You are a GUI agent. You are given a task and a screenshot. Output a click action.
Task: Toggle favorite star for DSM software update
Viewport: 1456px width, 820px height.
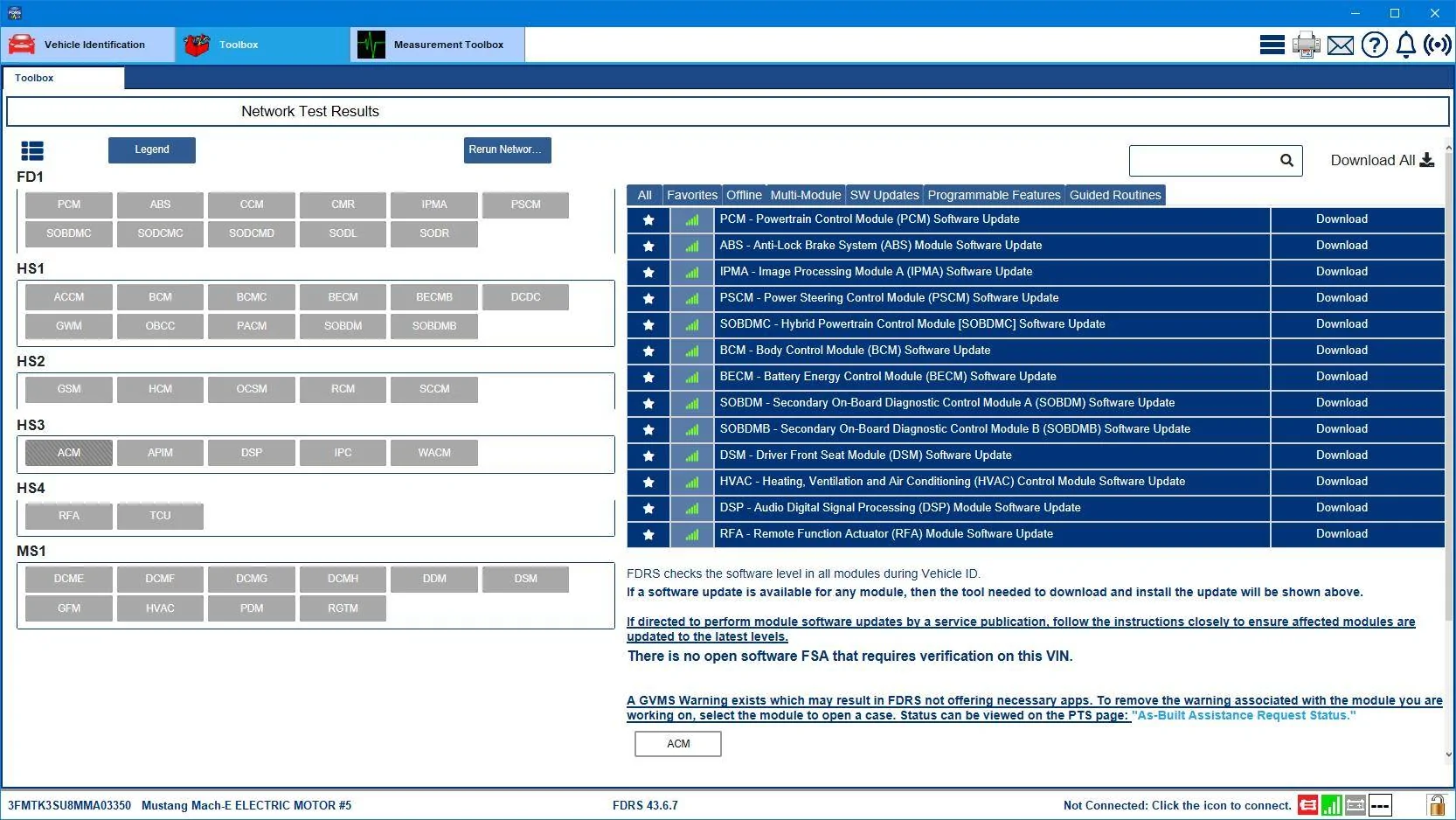(648, 456)
